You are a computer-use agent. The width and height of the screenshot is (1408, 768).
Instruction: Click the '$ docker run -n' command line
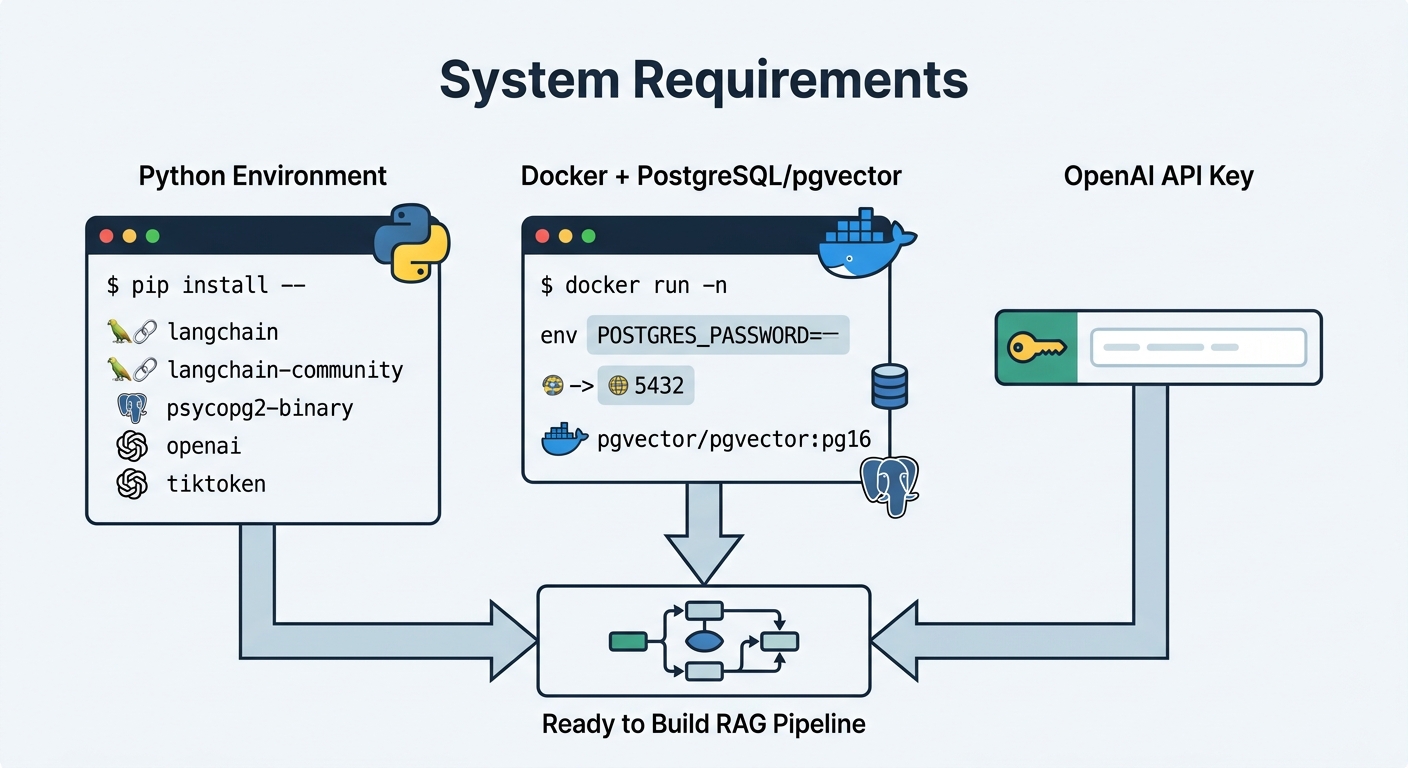click(634, 286)
